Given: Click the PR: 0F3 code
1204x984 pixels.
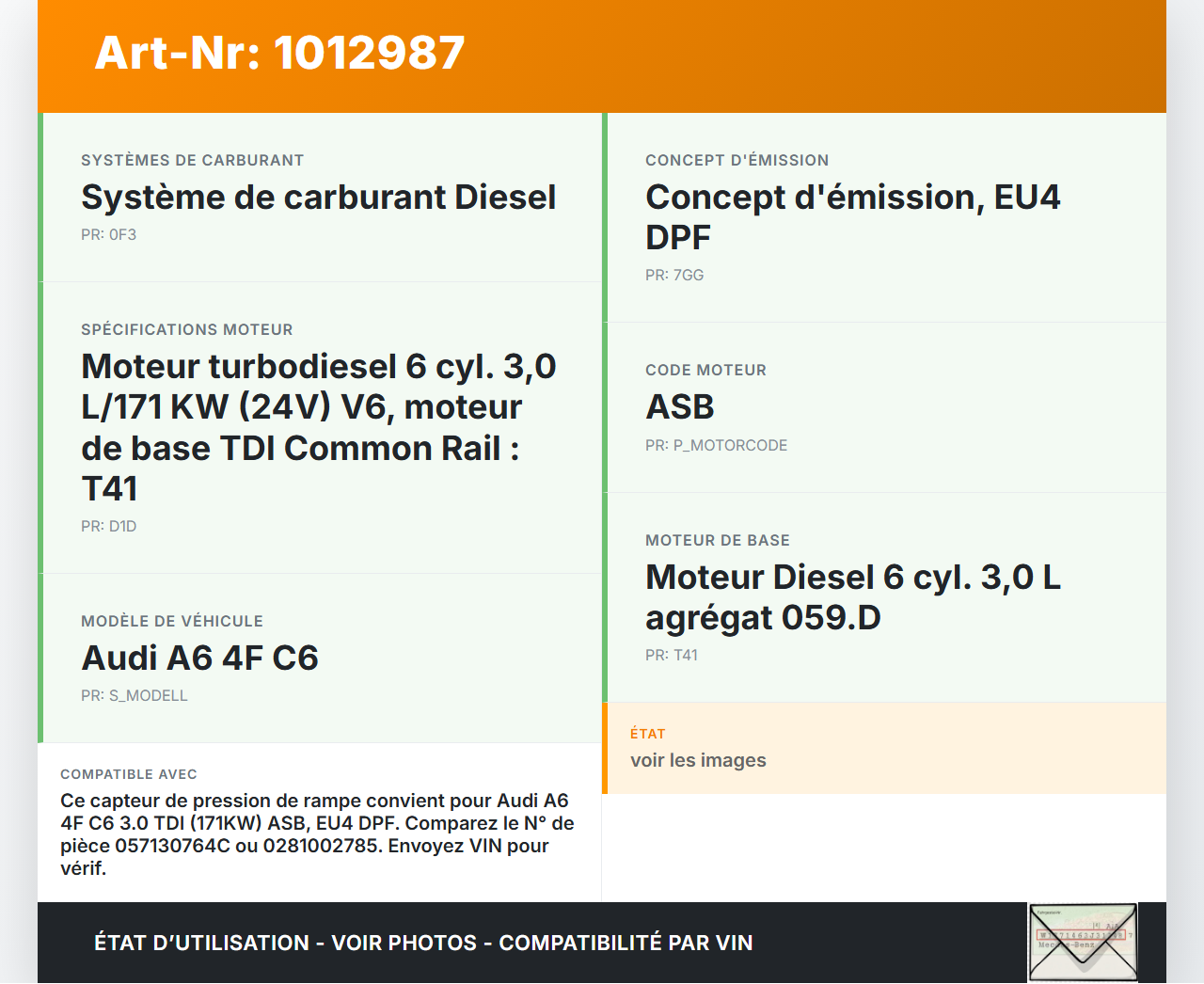Looking at the screenshot, I should pyautogui.click(x=108, y=235).
